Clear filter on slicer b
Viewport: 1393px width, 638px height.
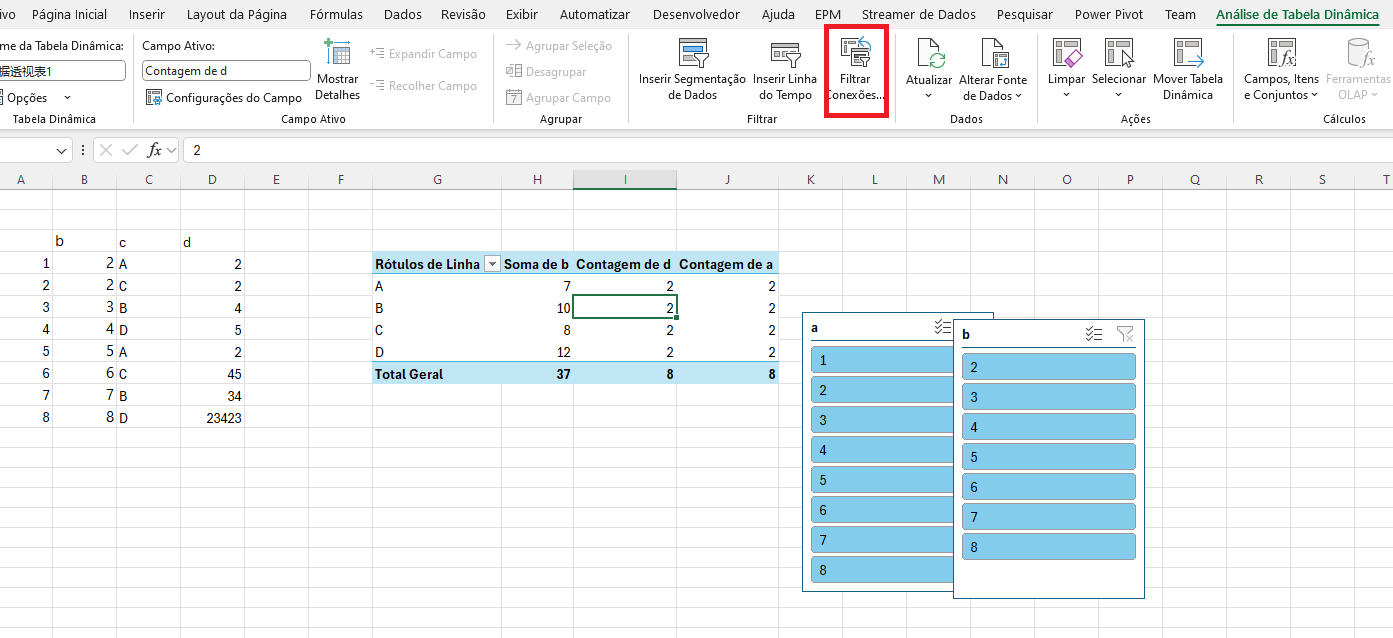(x=1125, y=334)
